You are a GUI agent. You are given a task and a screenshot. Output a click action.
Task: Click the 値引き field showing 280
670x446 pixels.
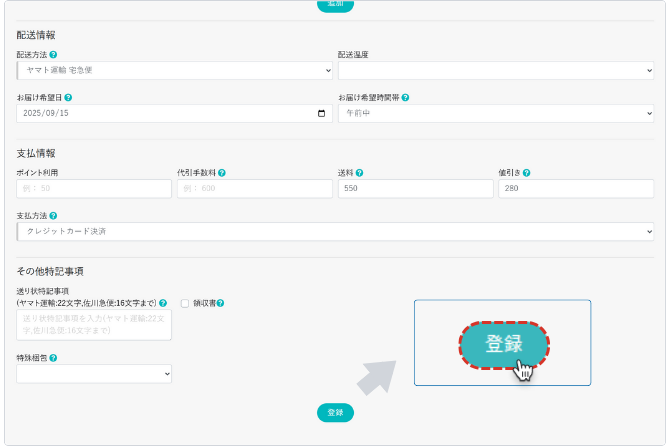click(575, 189)
